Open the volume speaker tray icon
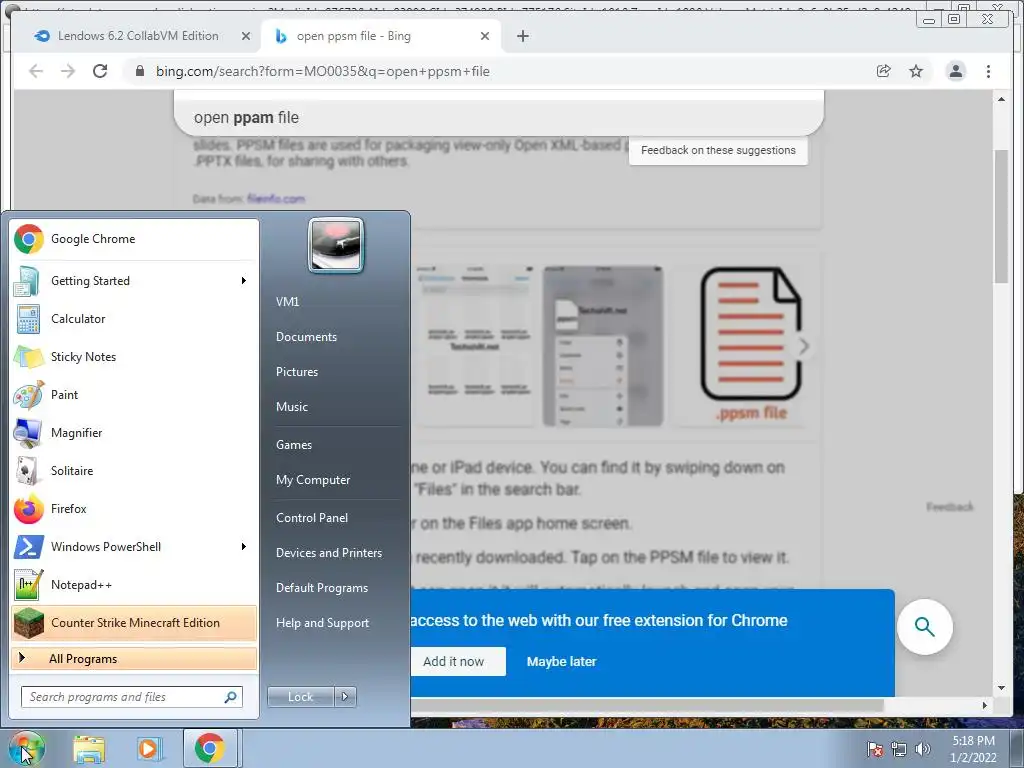Image resolution: width=1024 pixels, height=768 pixels. (922, 749)
